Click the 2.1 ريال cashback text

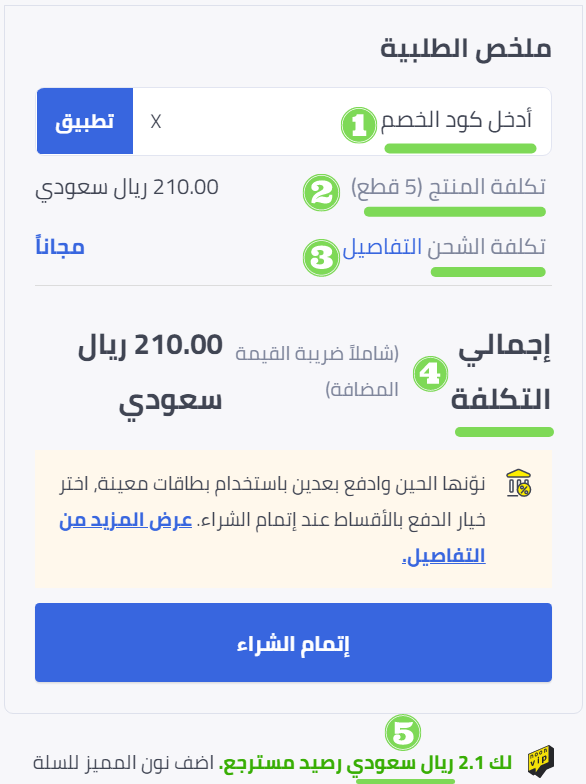366,764
